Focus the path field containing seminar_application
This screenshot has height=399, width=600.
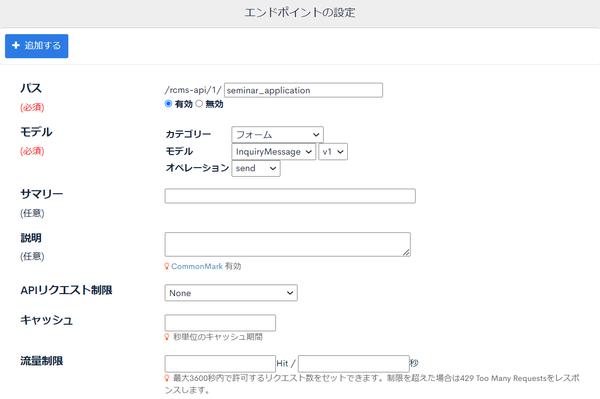click(303, 90)
